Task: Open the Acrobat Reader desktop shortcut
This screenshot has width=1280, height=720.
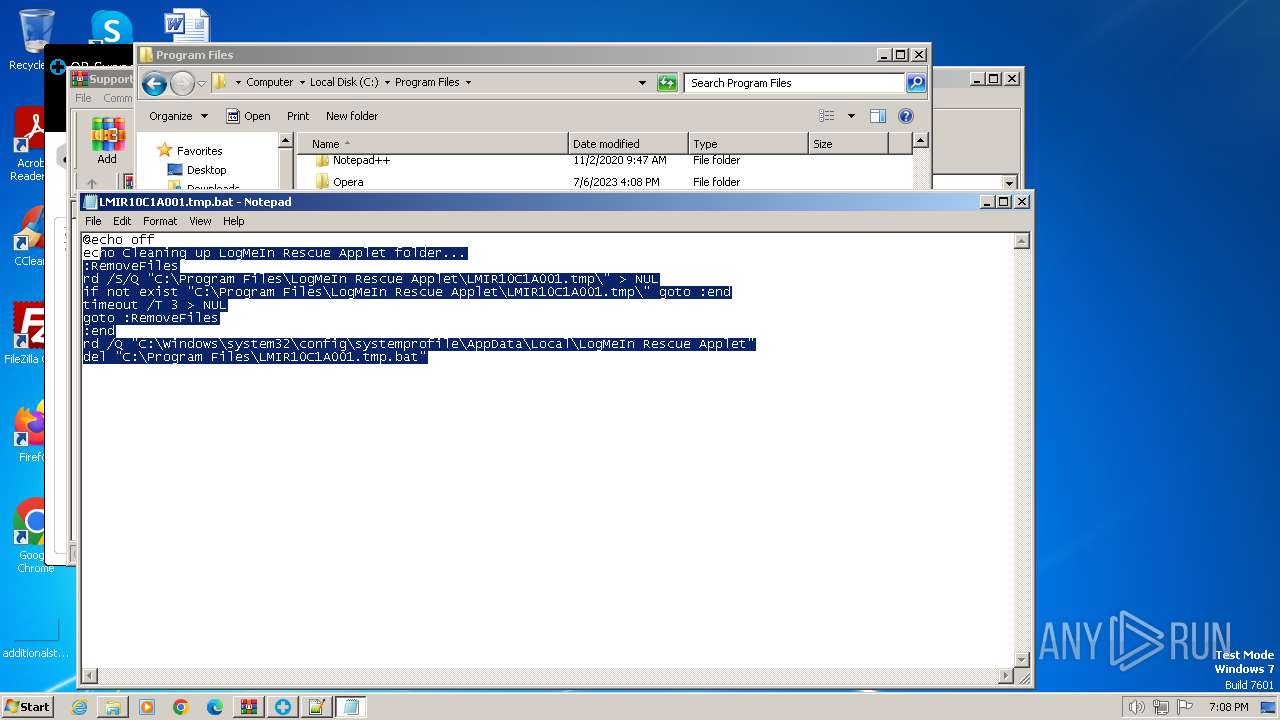Action: (30, 145)
